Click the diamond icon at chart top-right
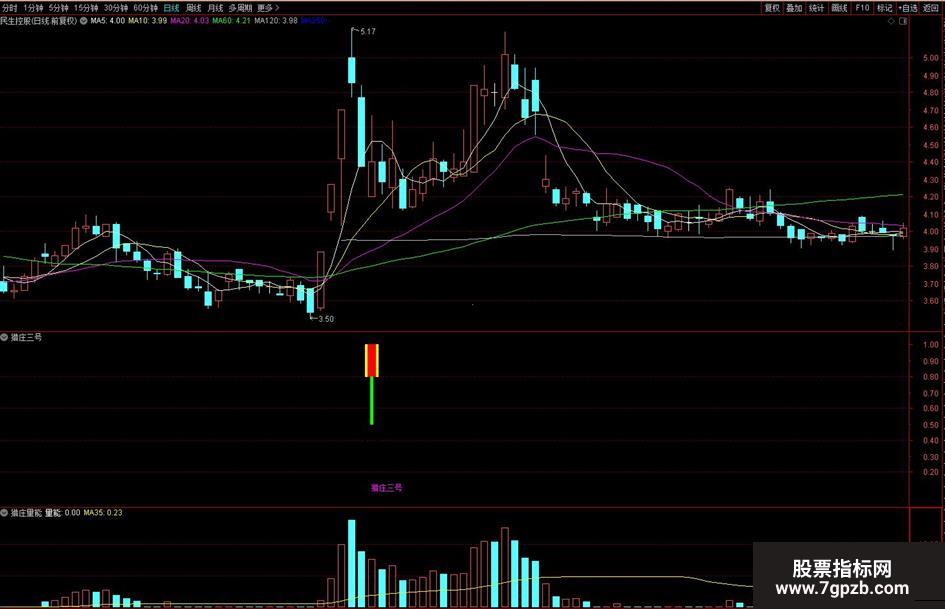Image resolution: width=945 pixels, height=609 pixels. click(x=891, y=21)
